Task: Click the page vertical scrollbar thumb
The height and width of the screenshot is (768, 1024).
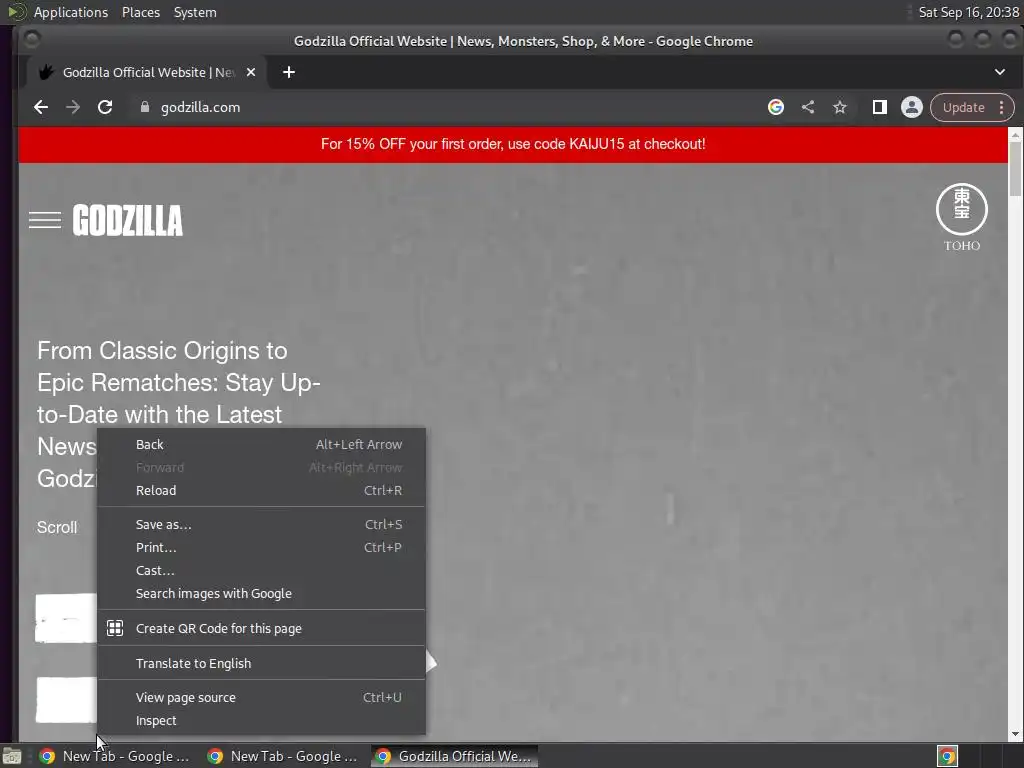Action: click(x=1016, y=168)
